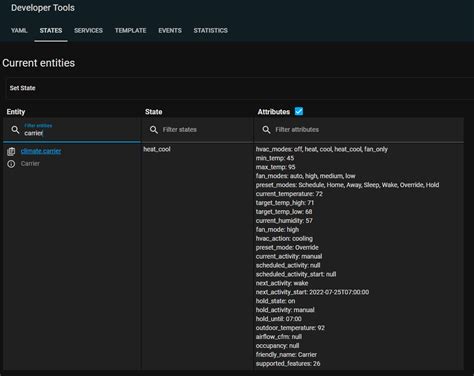Click fan_mode: high line
474x376 pixels.
coord(277,230)
